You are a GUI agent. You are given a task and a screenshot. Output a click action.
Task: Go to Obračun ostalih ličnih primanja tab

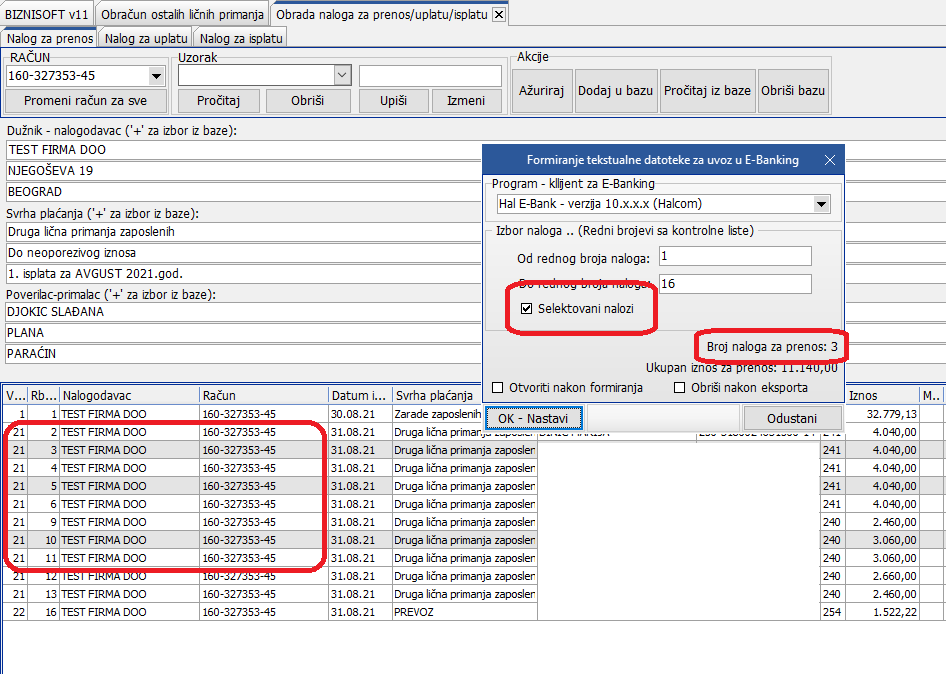pyautogui.click(x=182, y=15)
